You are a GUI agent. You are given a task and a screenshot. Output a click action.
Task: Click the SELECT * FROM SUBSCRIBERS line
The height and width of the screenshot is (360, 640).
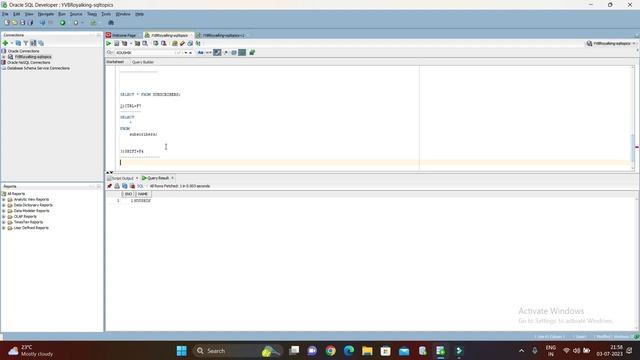pos(150,95)
